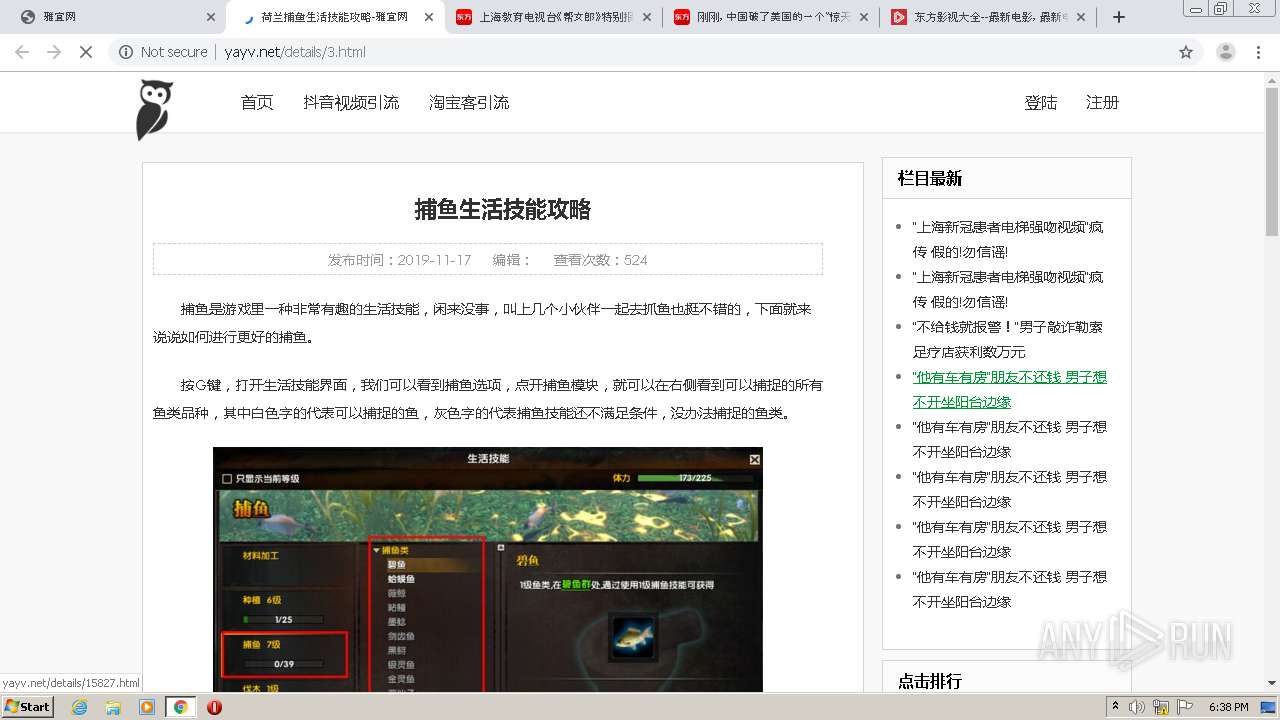Bookmark this page with the star icon
Viewport: 1280px width, 720px height.
pyautogui.click(x=1186, y=52)
